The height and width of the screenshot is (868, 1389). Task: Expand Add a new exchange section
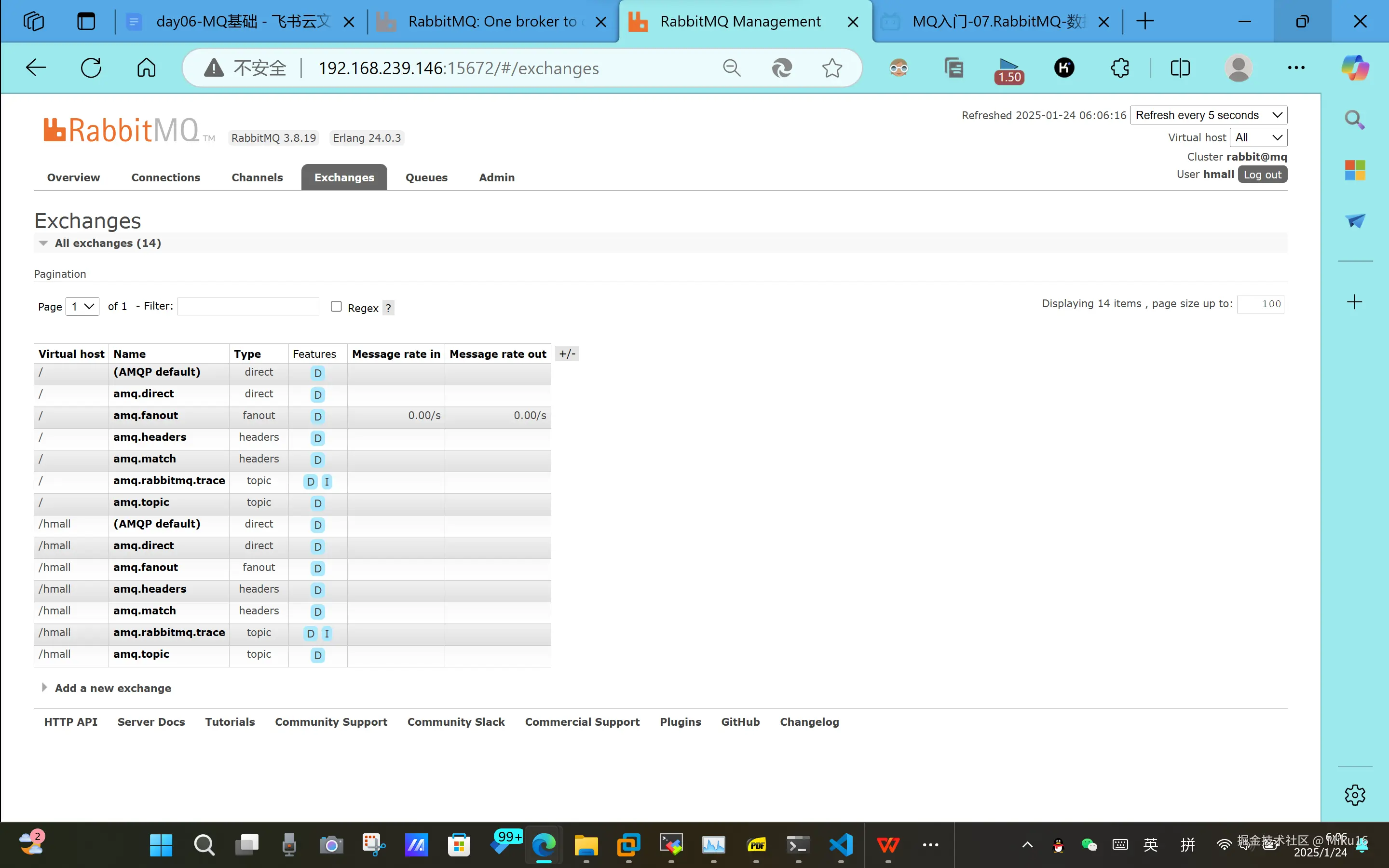pyautogui.click(x=112, y=688)
